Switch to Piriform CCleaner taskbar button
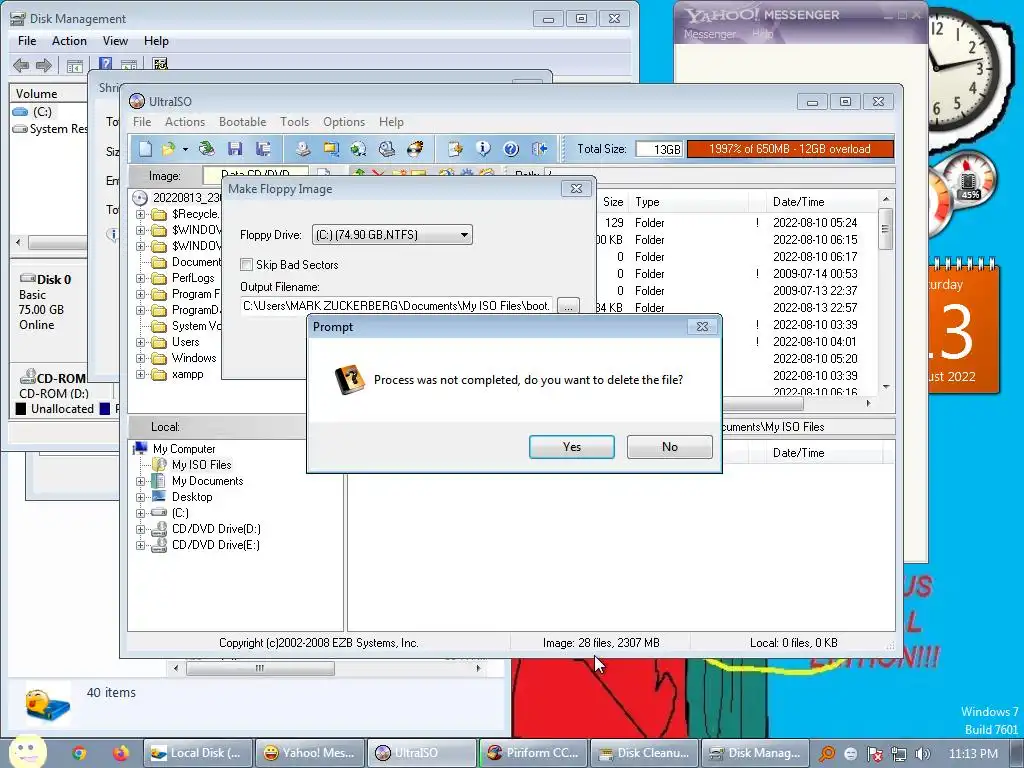Image resolution: width=1024 pixels, height=768 pixels. [534, 753]
